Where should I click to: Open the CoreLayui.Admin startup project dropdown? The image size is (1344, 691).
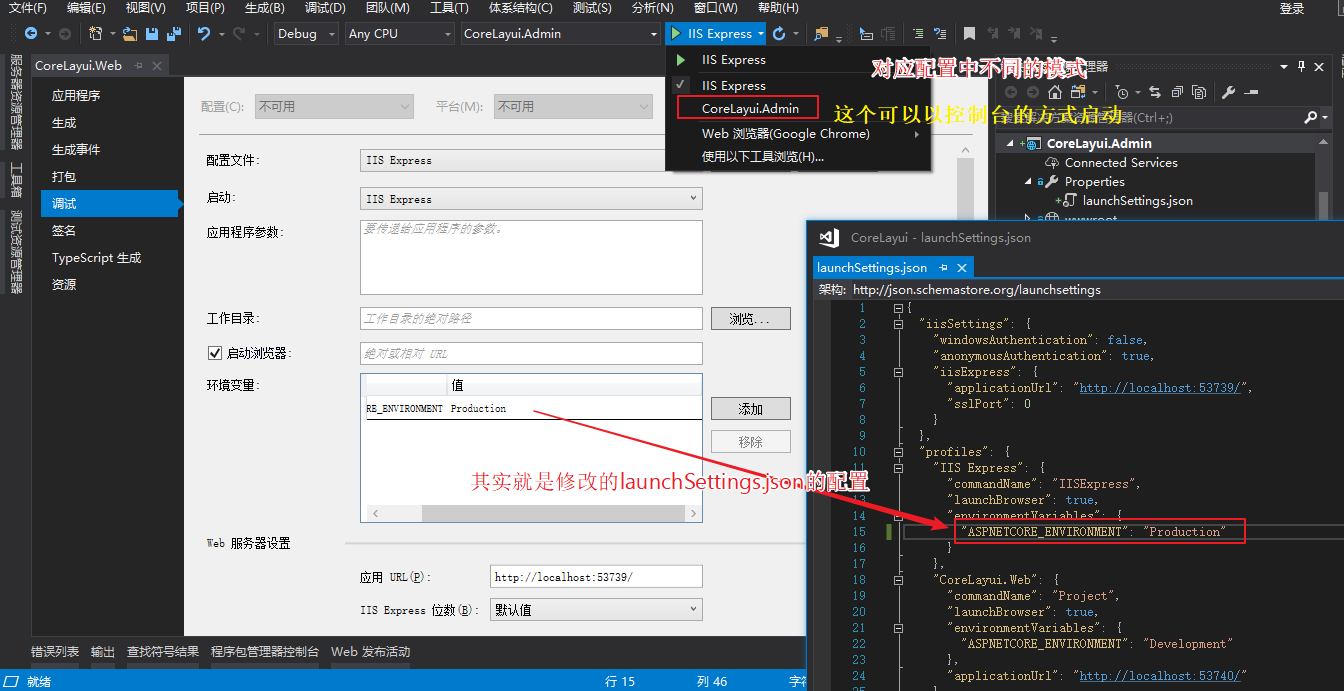point(560,34)
